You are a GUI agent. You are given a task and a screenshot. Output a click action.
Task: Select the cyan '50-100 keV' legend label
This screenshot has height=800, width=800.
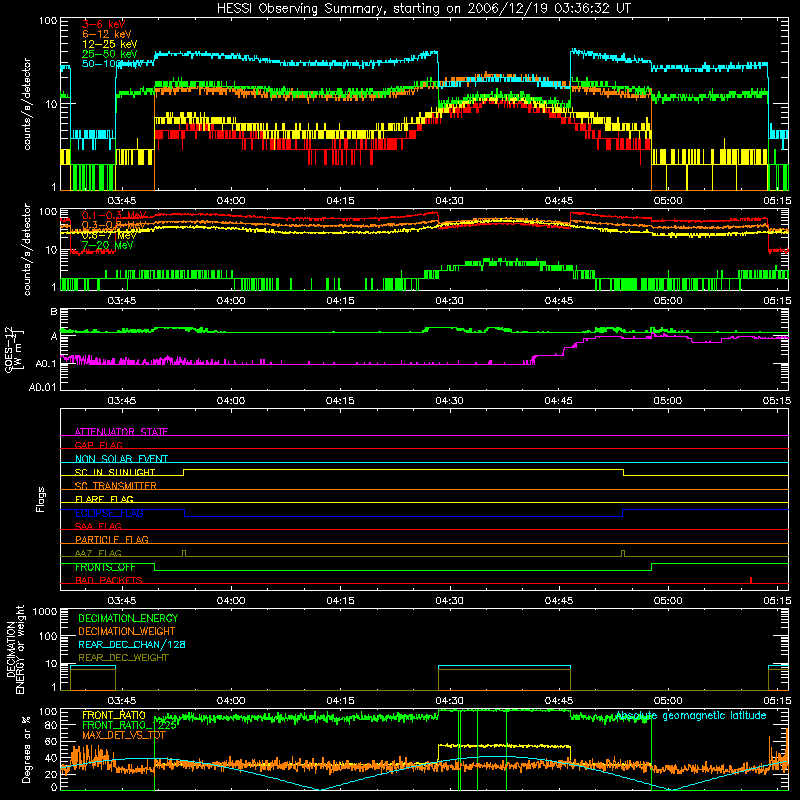(x=112, y=64)
